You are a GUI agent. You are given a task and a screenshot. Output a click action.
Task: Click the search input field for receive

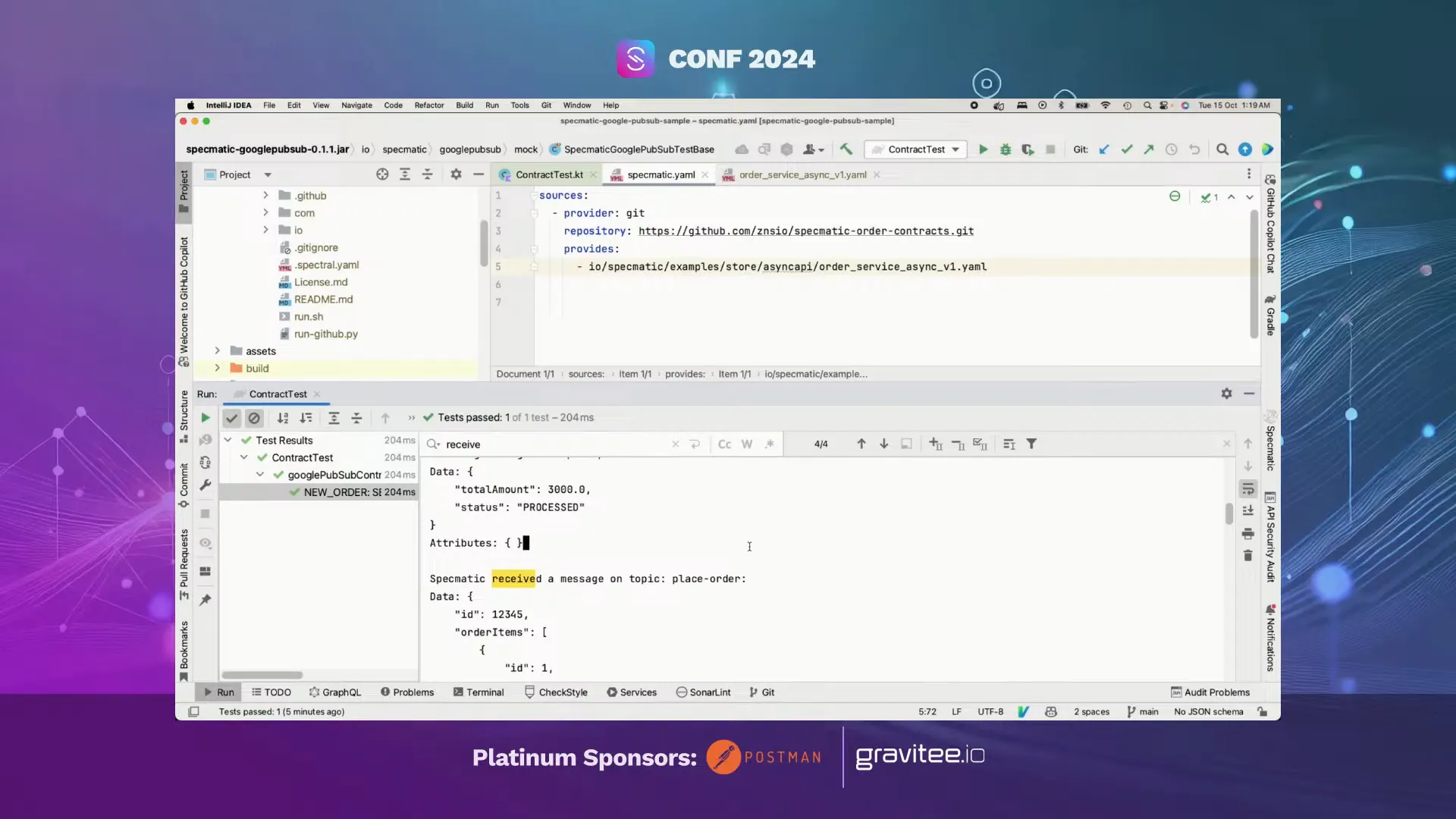[x=555, y=443]
